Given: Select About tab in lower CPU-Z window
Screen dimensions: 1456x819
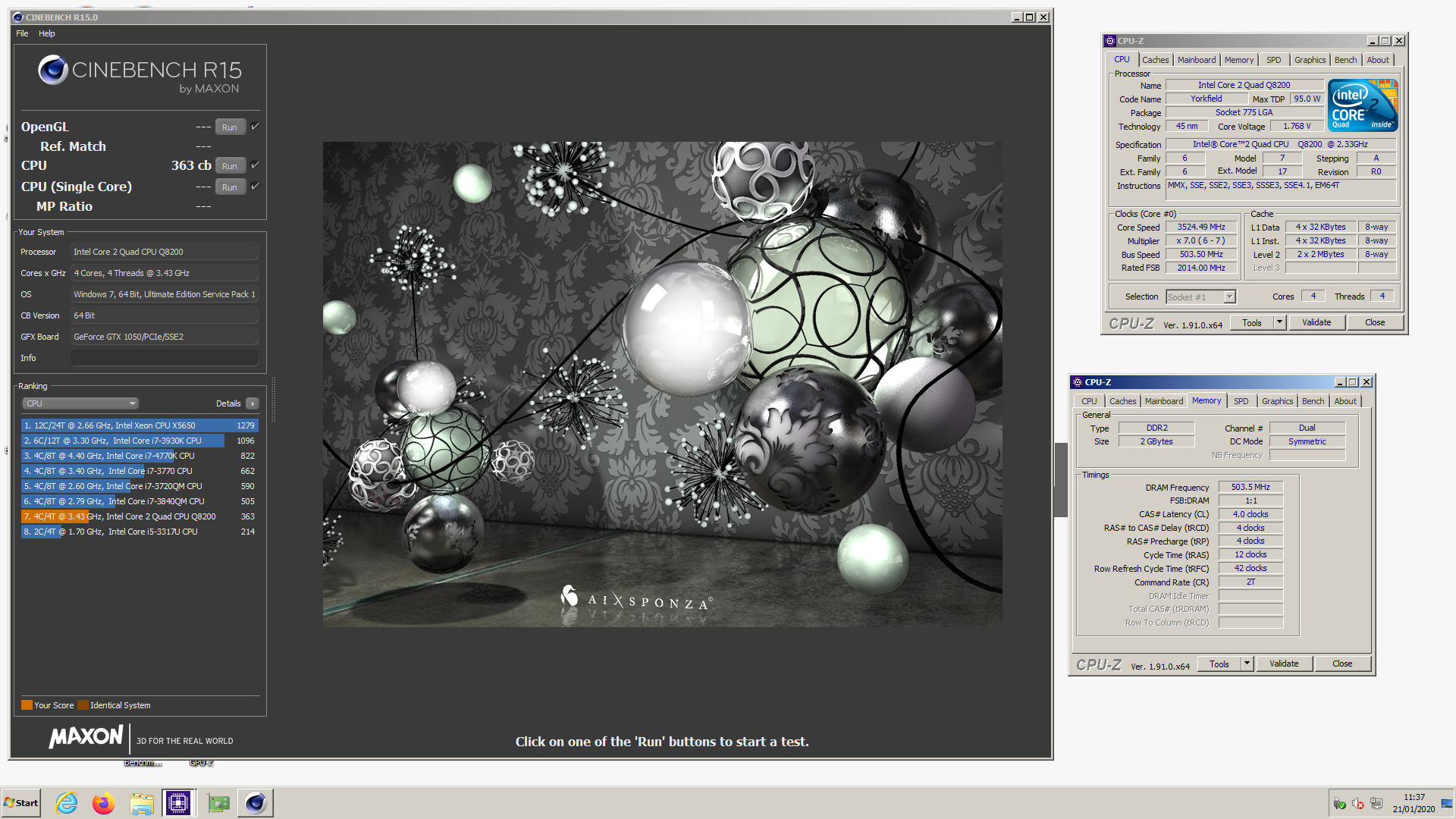Looking at the screenshot, I should pyautogui.click(x=1345, y=401).
